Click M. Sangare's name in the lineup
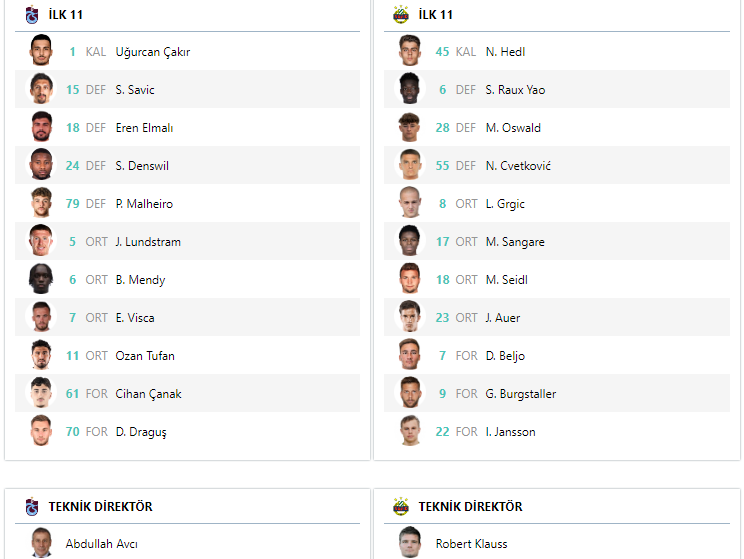 click(515, 242)
